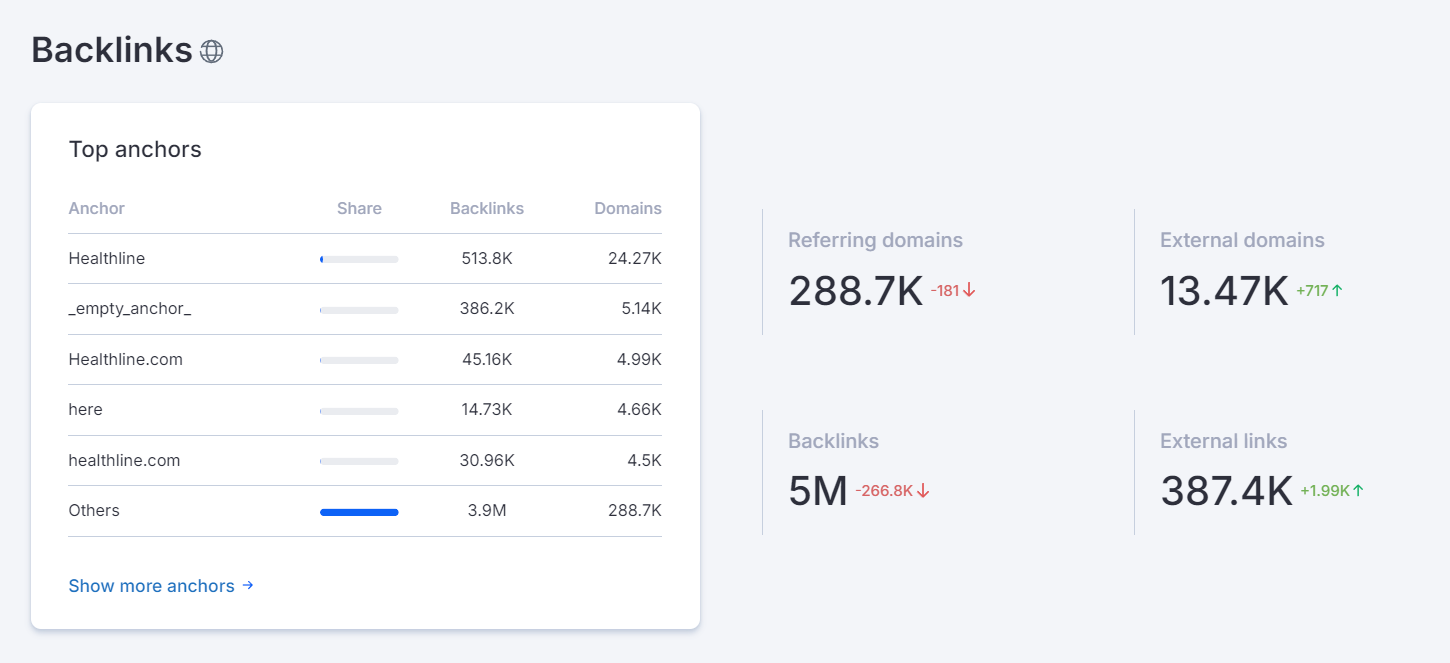Click the arrow icon after Show more anchors

point(246,586)
